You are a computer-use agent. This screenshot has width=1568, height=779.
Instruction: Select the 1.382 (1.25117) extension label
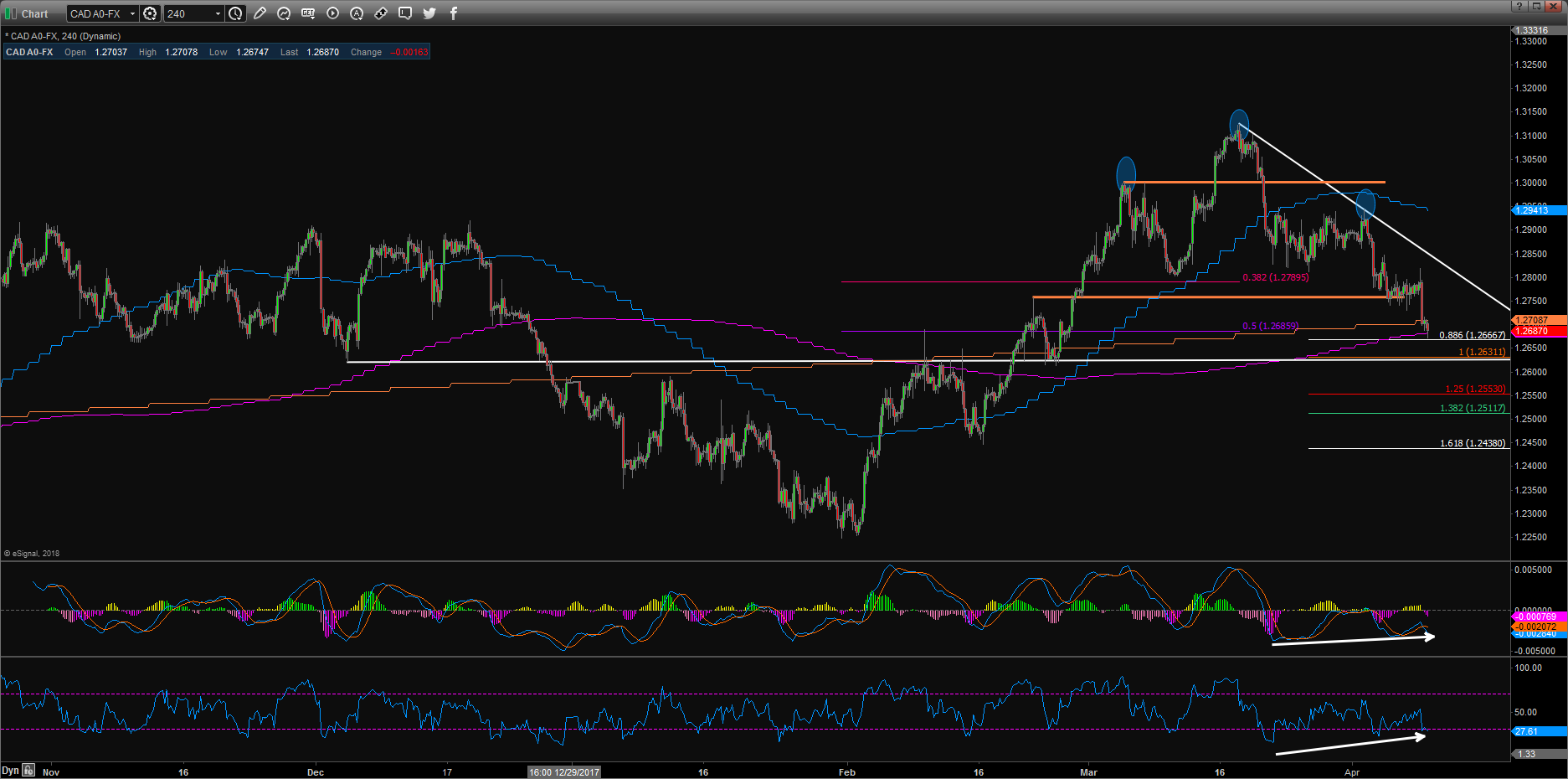[1473, 408]
